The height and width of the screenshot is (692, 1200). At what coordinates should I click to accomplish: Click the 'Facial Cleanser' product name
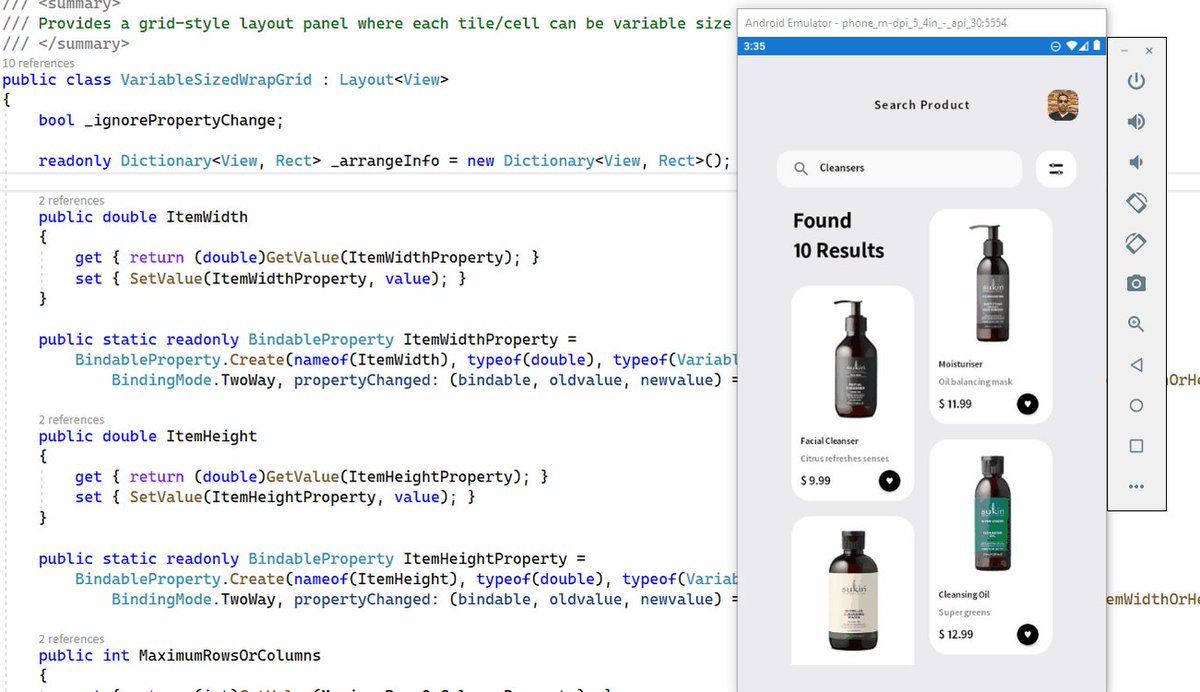click(x=829, y=441)
